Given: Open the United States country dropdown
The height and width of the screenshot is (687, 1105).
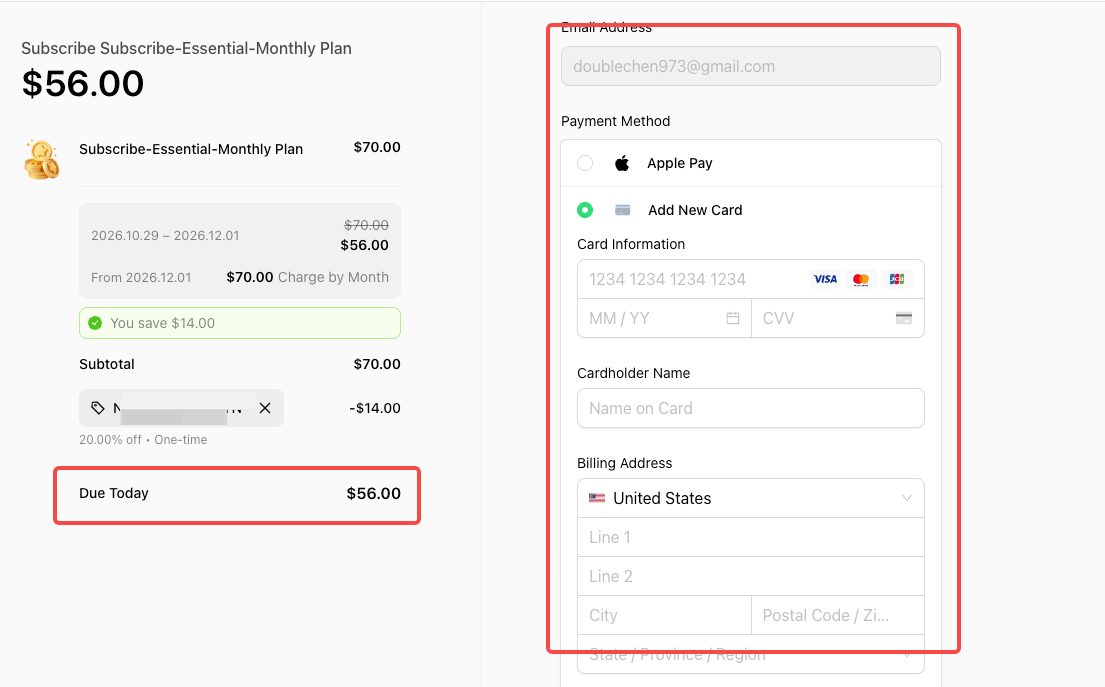Looking at the screenshot, I should point(751,498).
